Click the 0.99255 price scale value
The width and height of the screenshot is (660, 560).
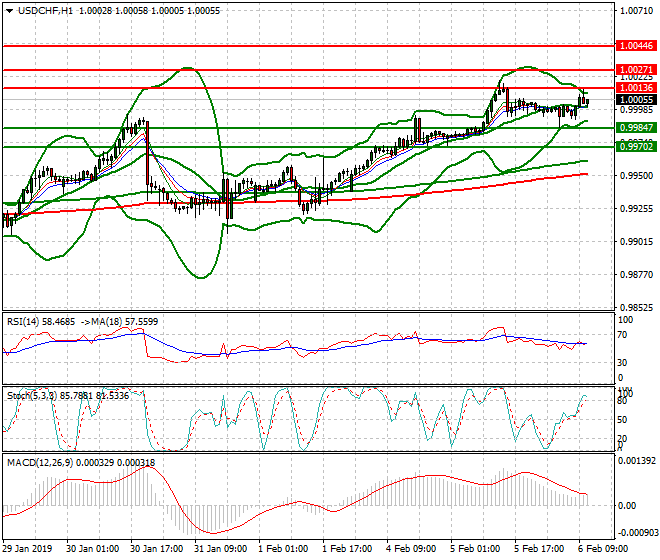pos(636,208)
